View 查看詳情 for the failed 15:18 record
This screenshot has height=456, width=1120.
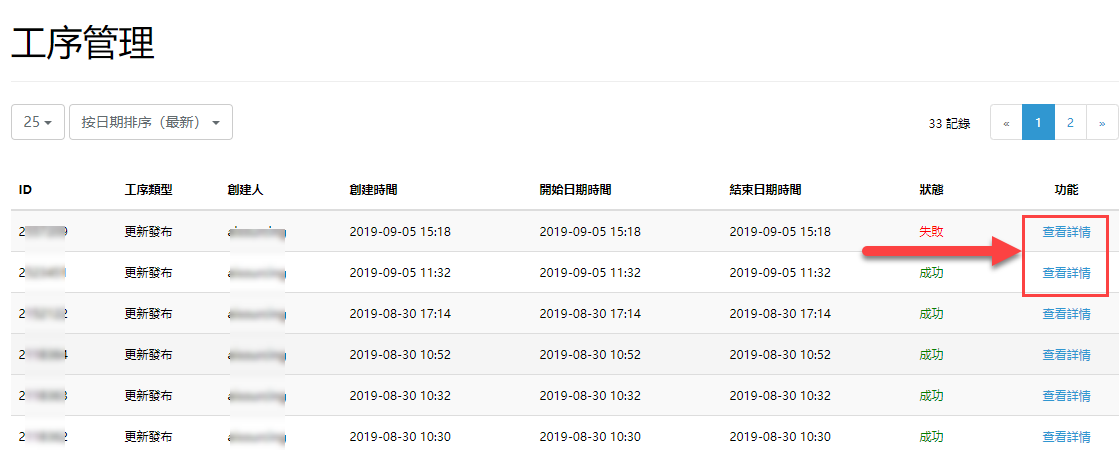tap(1066, 232)
